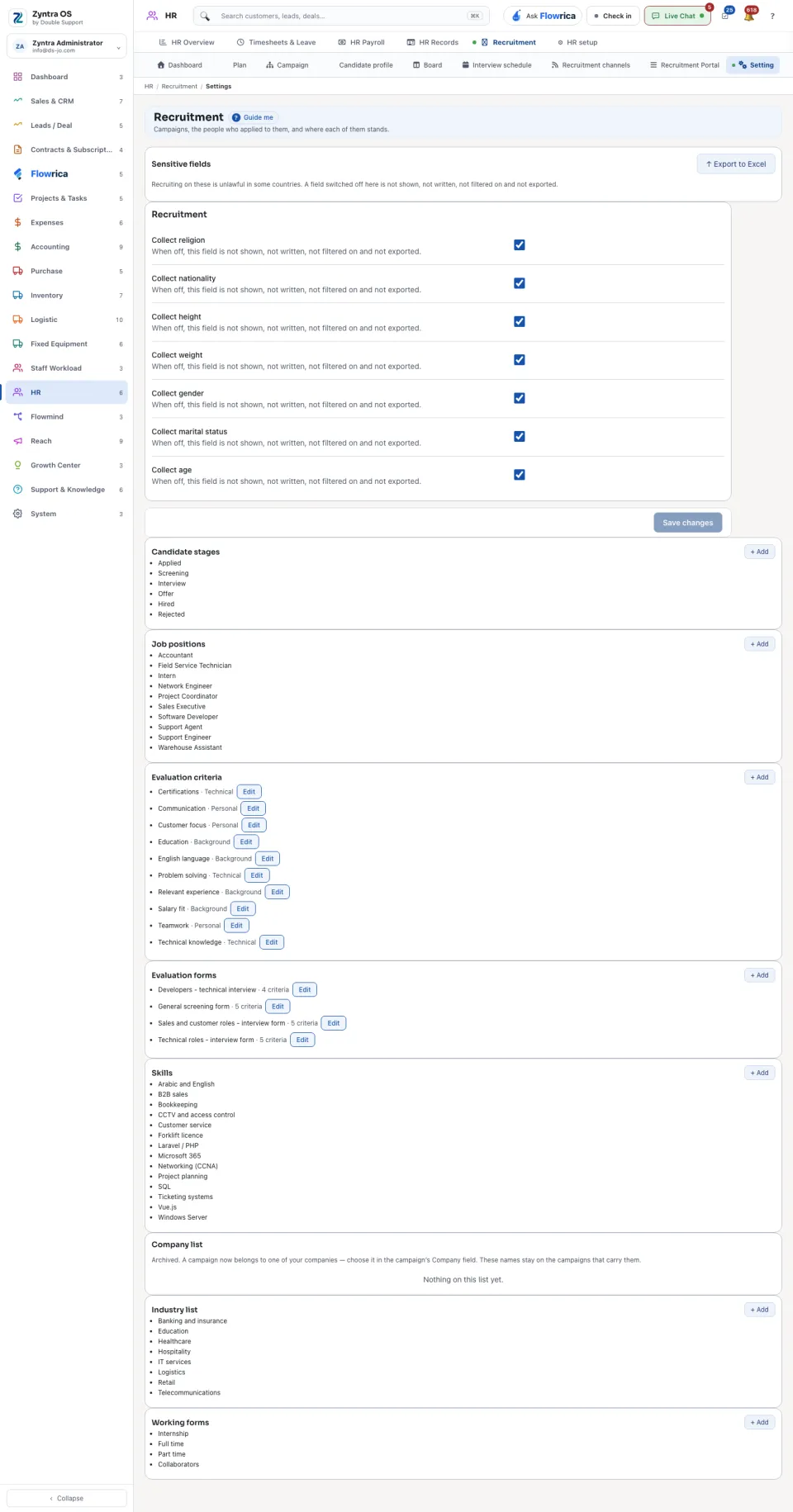Open the Board sub-tab
This screenshot has height=1512, width=793.
pos(428,65)
